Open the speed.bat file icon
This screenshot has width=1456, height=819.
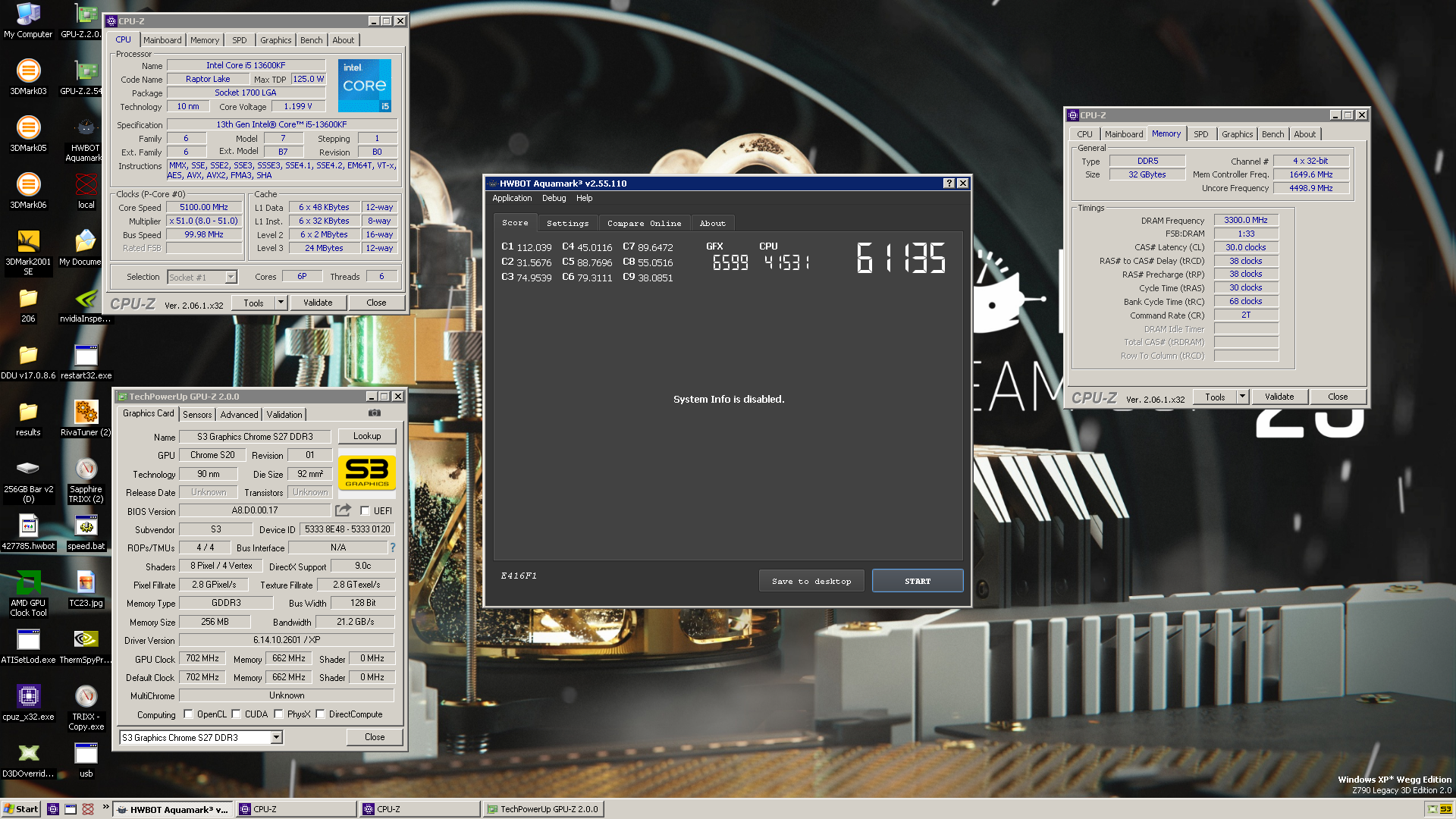tap(86, 532)
